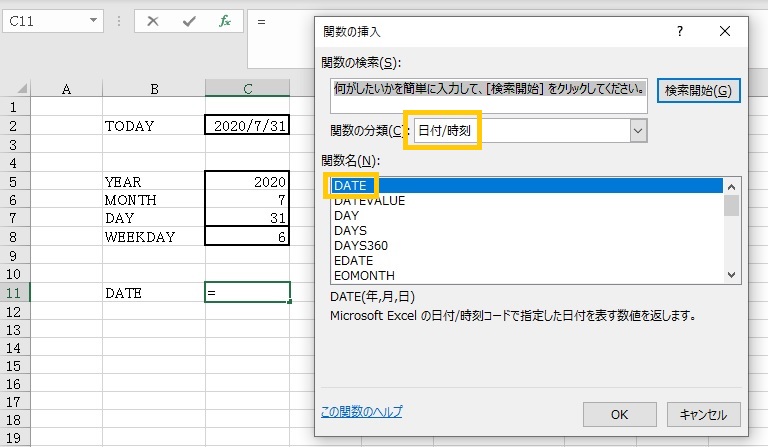This screenshot has width=768, height=447.
Task: Select DAYS360 from the function list
Action: point(361,245)
